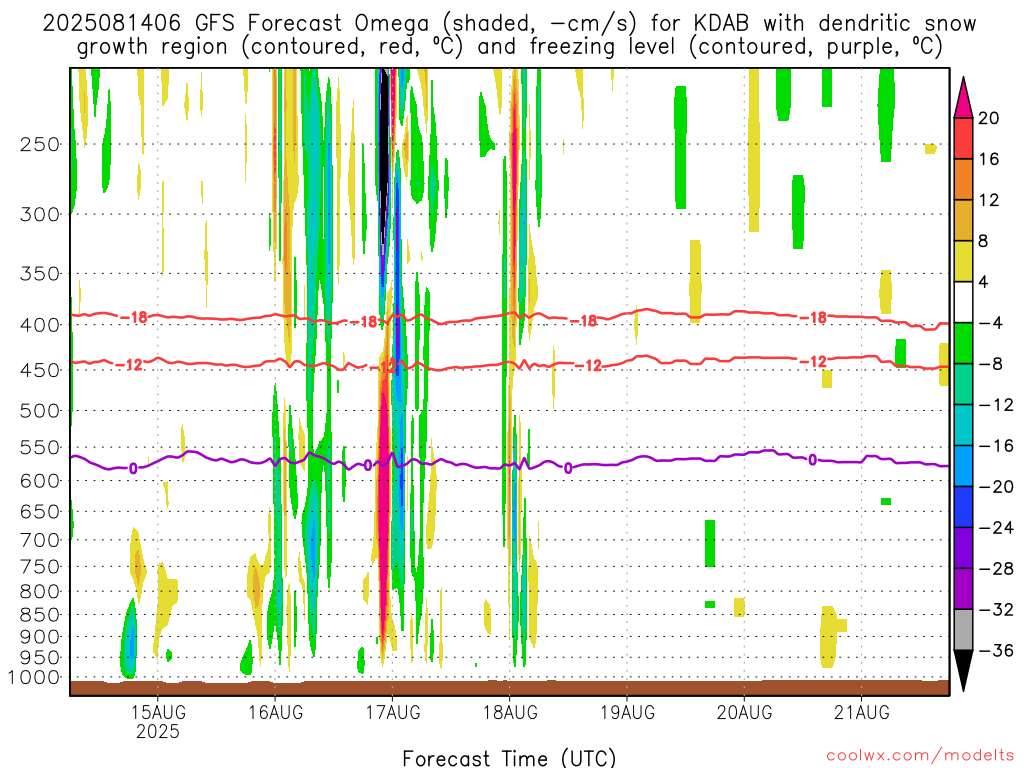Click the 300 pressure axis label

coord(40,214)
